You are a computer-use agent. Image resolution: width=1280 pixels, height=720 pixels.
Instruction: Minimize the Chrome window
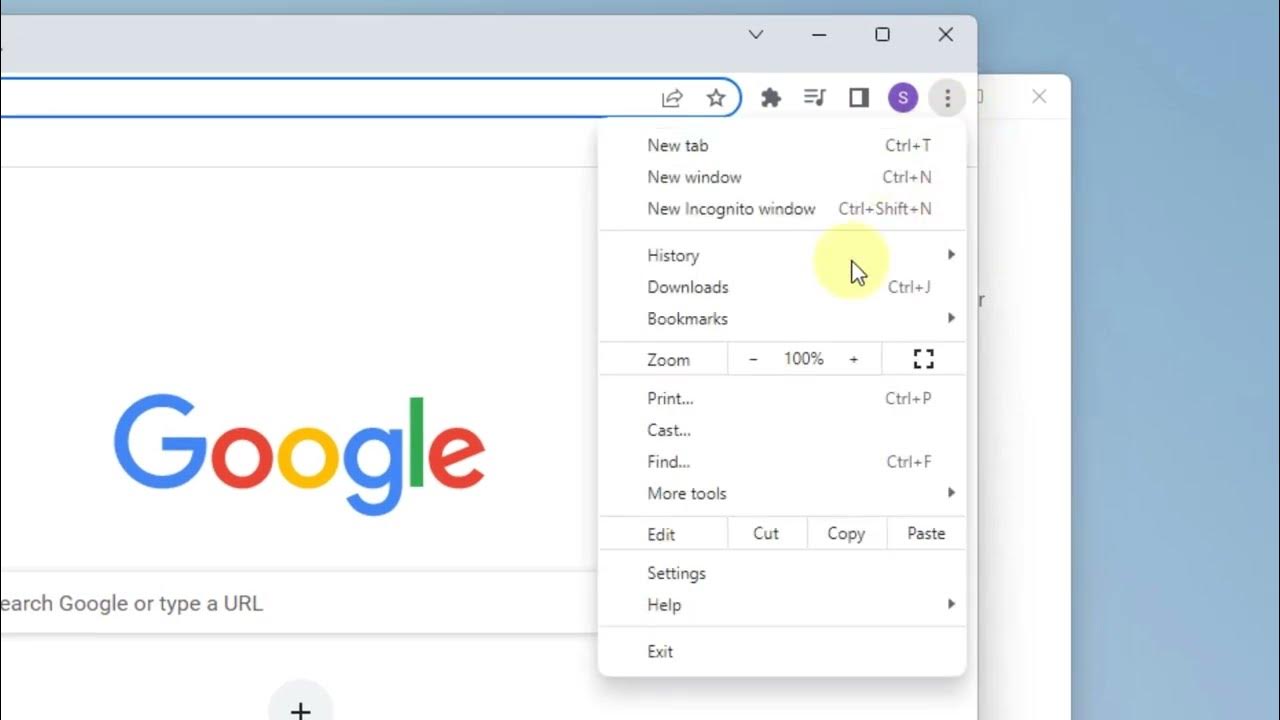point(819,34)
